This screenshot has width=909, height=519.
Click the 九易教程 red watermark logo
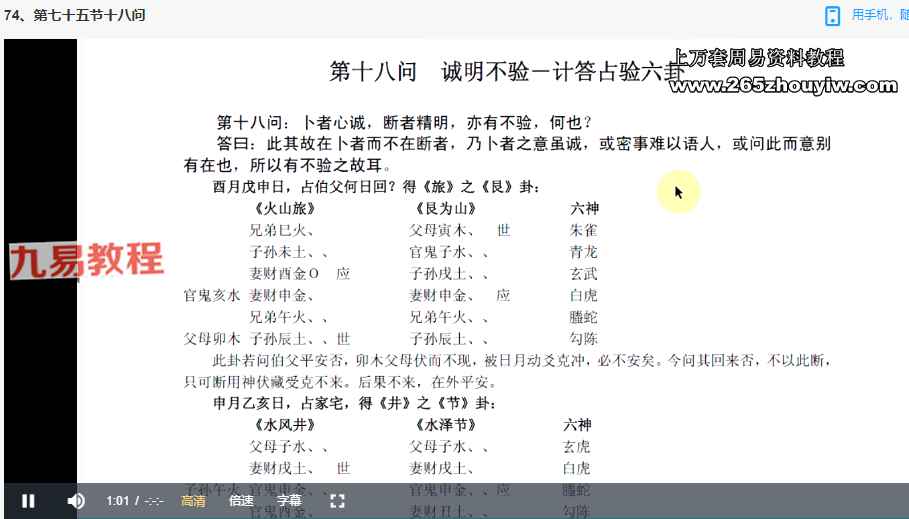click(x=87, y=260)
